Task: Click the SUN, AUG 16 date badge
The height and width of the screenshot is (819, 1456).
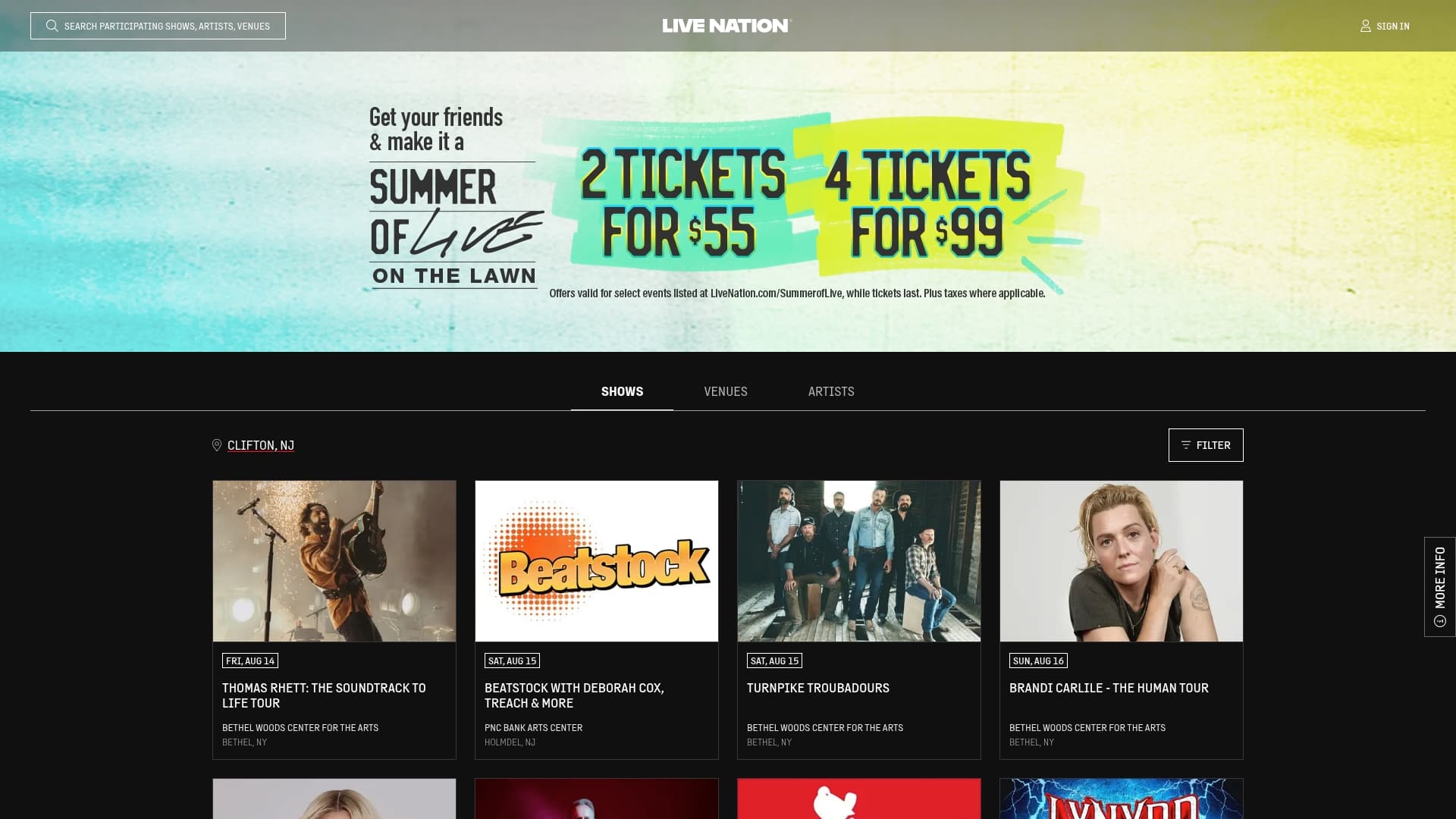Action: [1038, 661]
